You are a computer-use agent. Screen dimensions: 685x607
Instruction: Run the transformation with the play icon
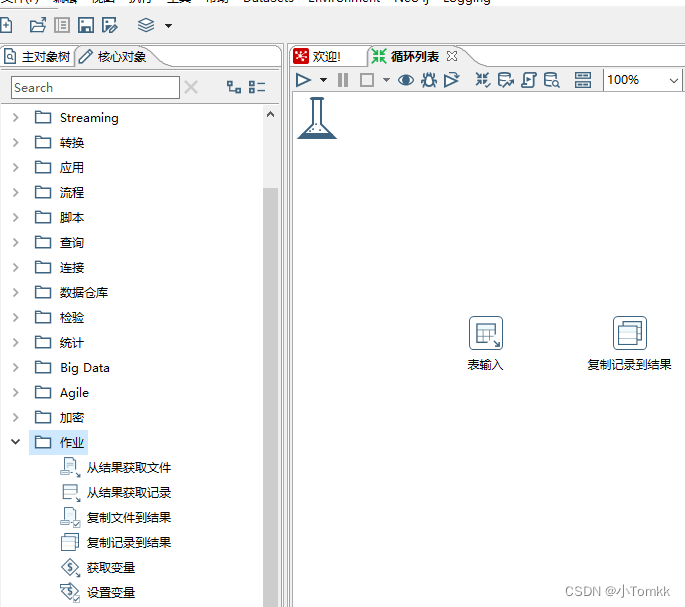tap(303, 80)
